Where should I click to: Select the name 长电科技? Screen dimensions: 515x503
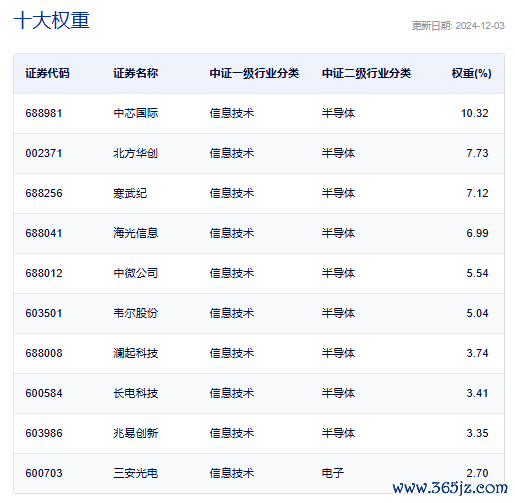tap(136, 393)
